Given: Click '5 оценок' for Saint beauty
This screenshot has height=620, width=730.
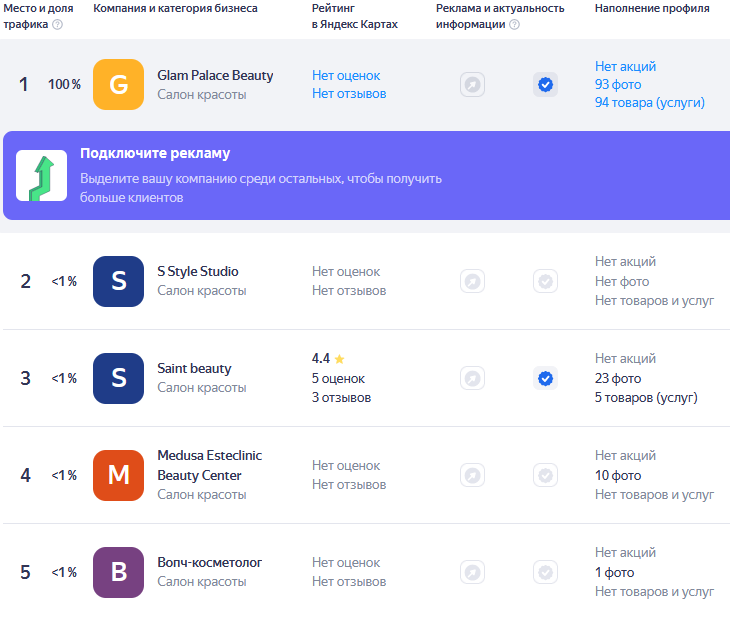Looking at the screenshot, I should tap(338, 378).
